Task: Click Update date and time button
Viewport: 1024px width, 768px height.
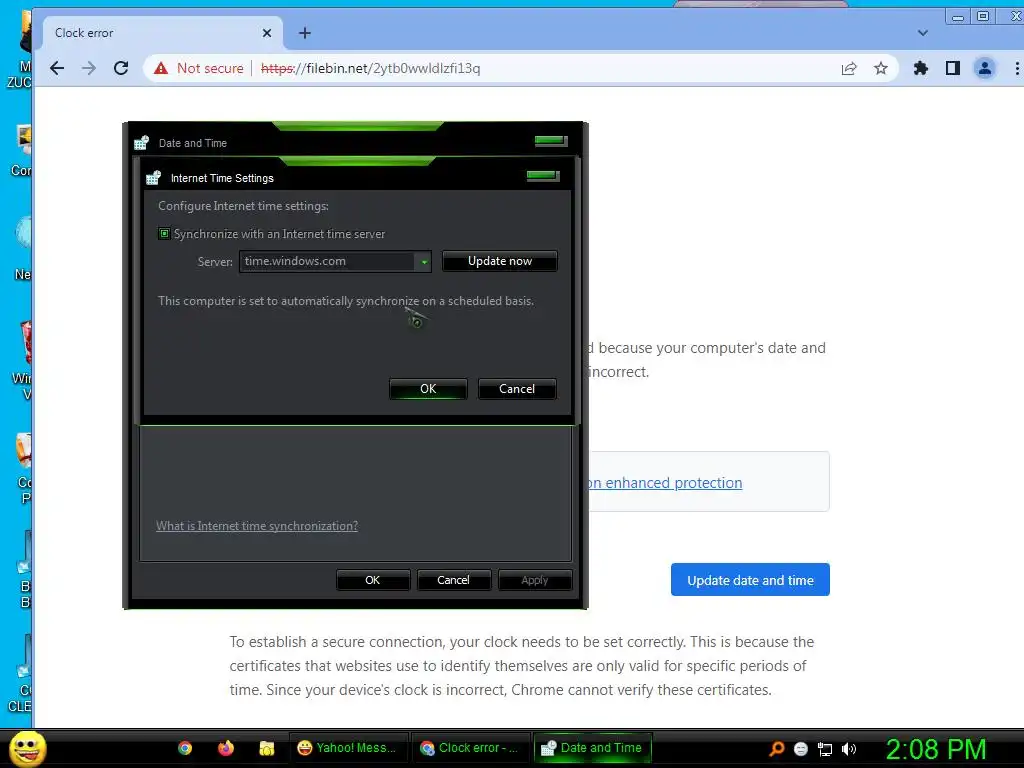Action: 750,580
